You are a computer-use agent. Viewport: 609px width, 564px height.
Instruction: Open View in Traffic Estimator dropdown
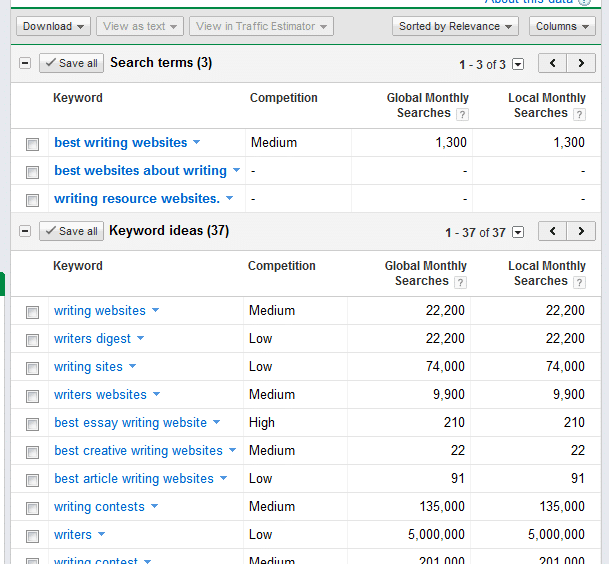click(x=261, y=26)
